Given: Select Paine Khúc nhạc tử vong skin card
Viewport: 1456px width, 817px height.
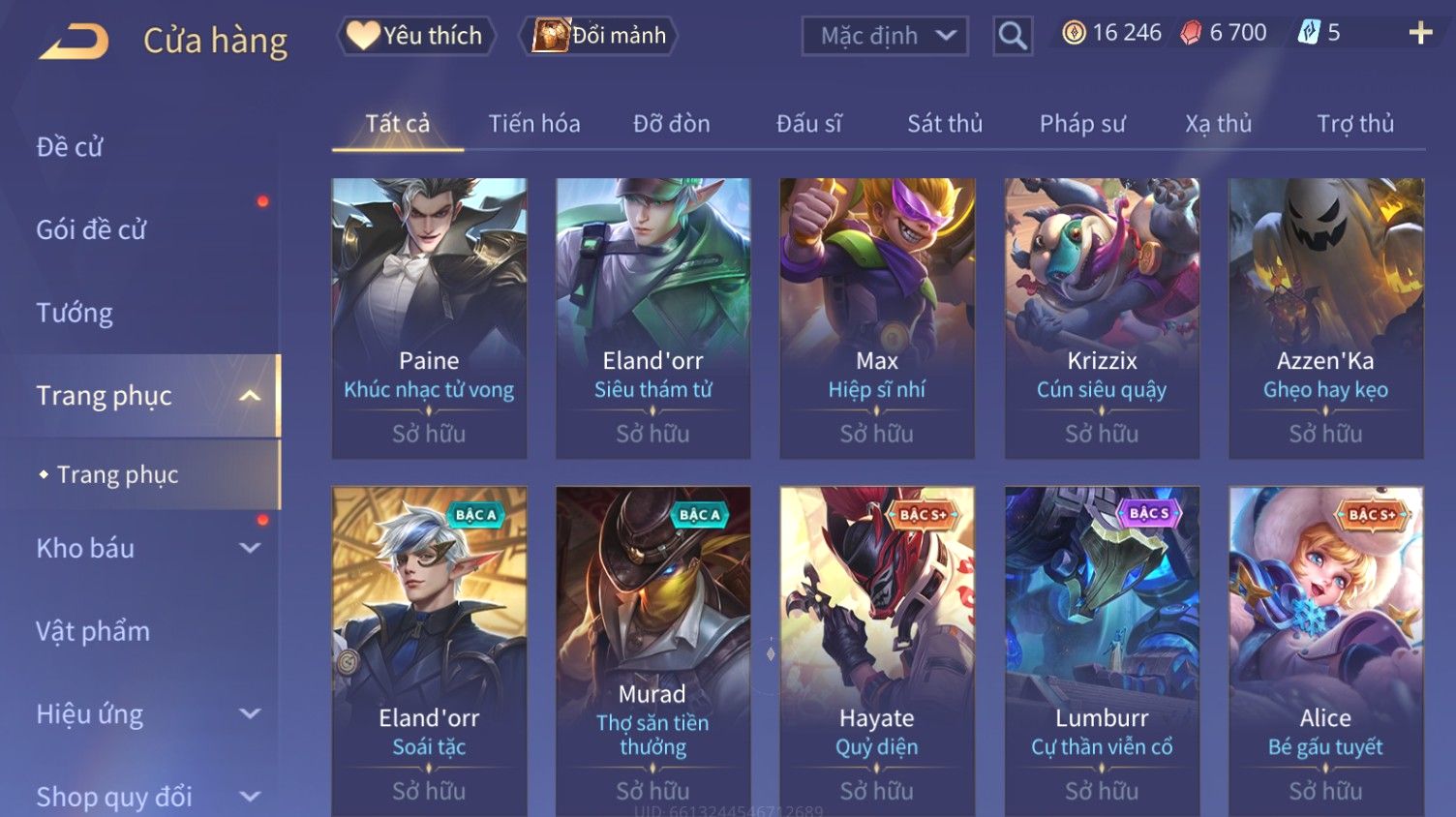Looking at the screenshot, I should tap(429, 318).
